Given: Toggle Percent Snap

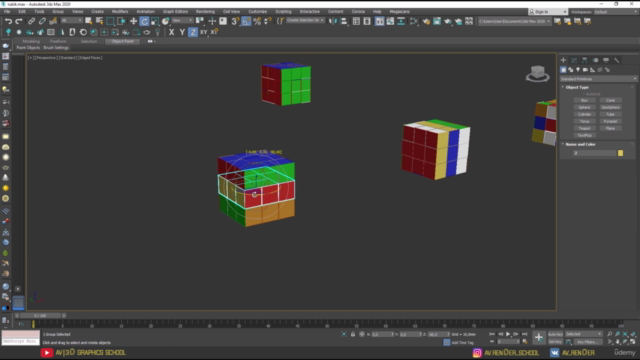Looking at the screenshot, I should point(257,21).
